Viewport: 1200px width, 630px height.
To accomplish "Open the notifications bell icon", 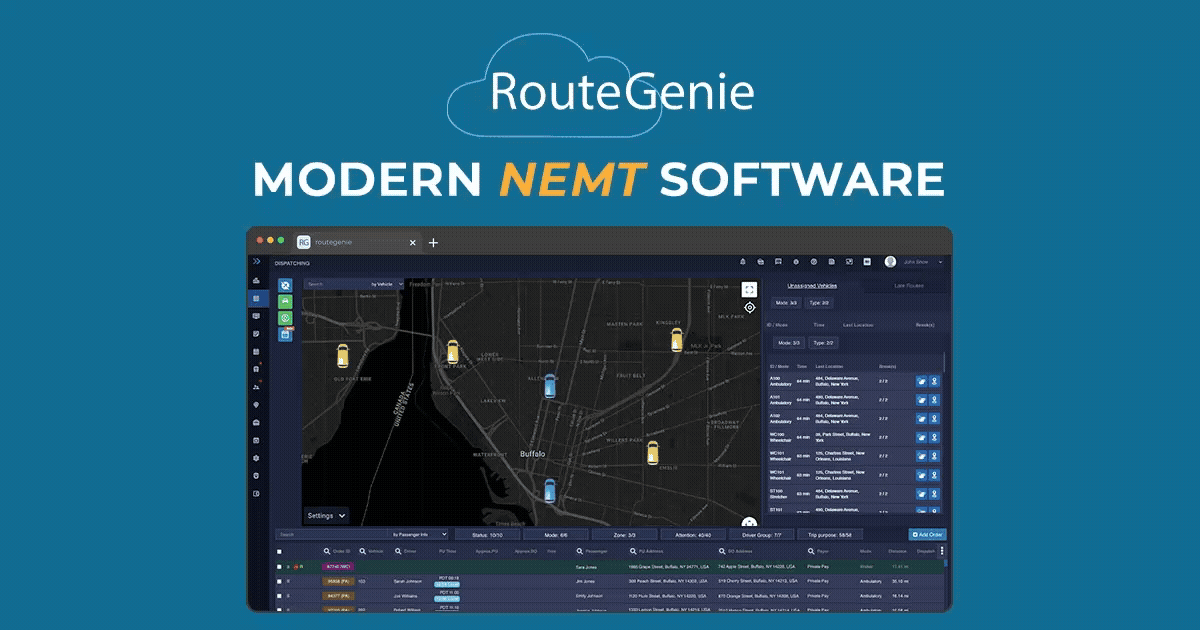I will point(743,262).
